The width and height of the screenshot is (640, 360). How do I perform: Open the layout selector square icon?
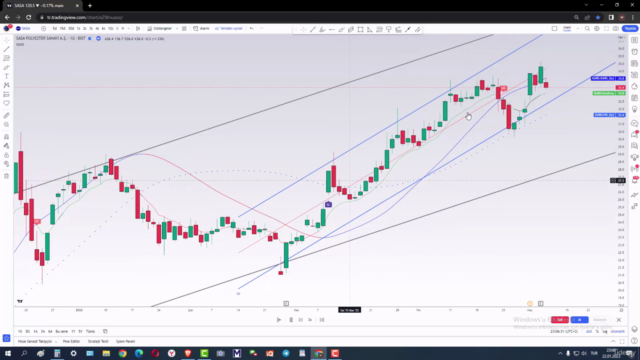[x=554, y=29]
